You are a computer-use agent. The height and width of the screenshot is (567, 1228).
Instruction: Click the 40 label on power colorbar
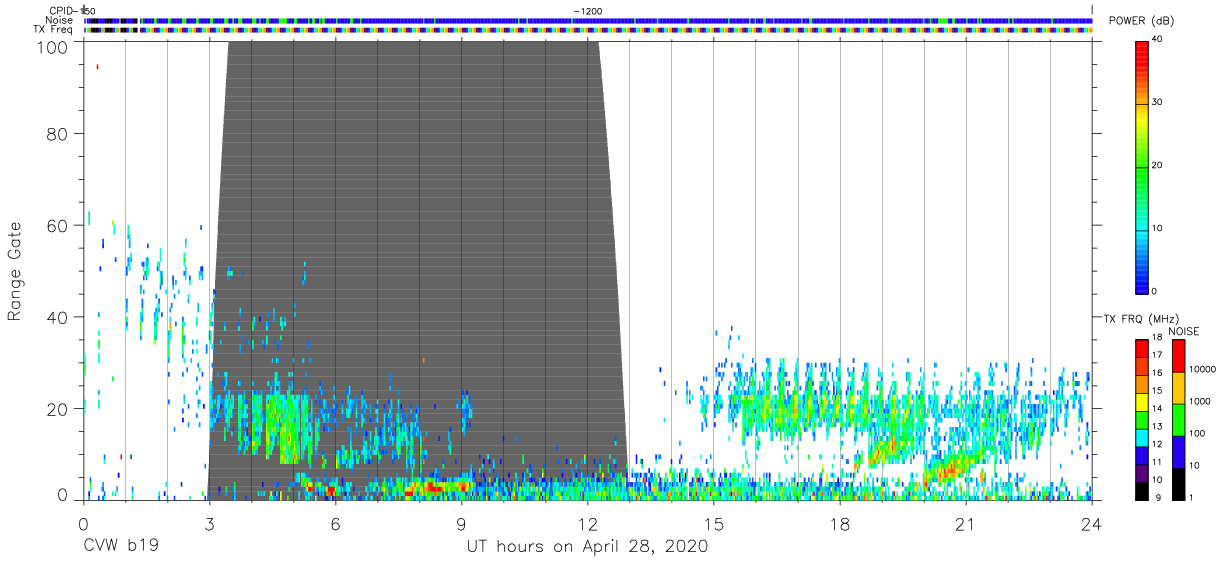1157,41
